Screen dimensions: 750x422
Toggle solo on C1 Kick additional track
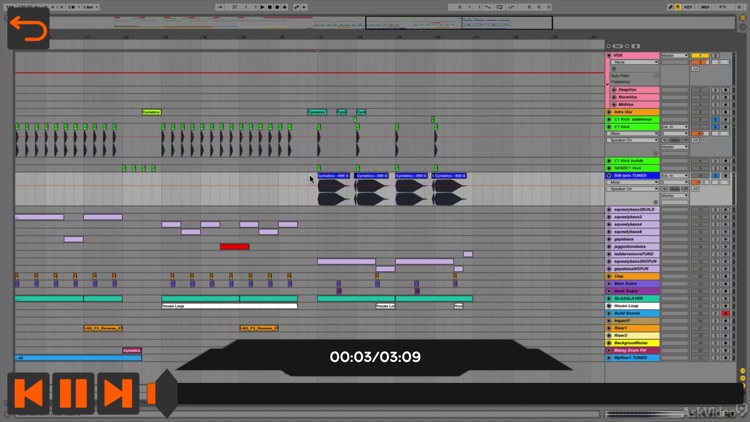tap(716, 120)
